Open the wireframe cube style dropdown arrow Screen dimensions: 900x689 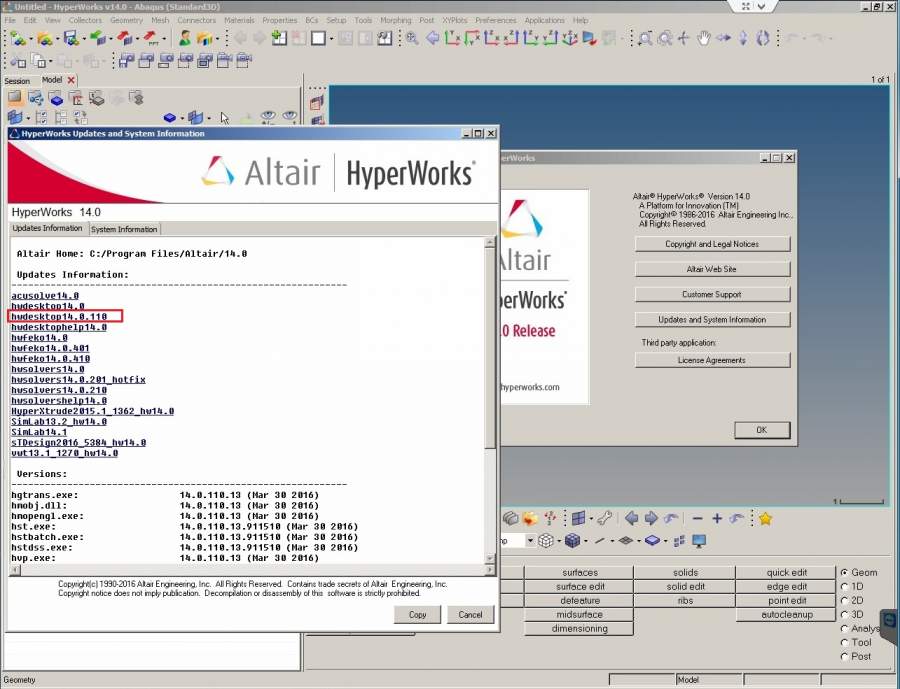[x=559, y=541]
